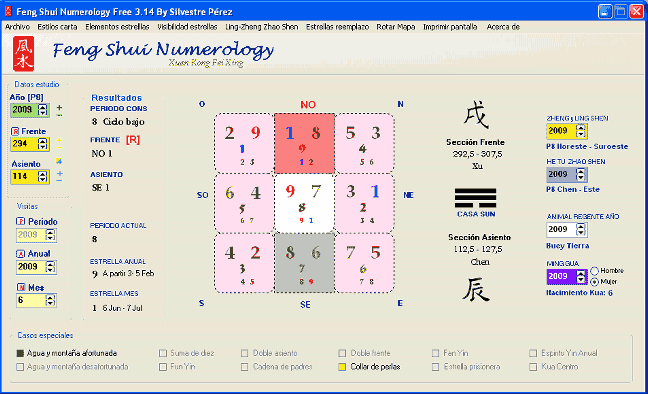Select the Hombre radio button

(x=595, y=271)
